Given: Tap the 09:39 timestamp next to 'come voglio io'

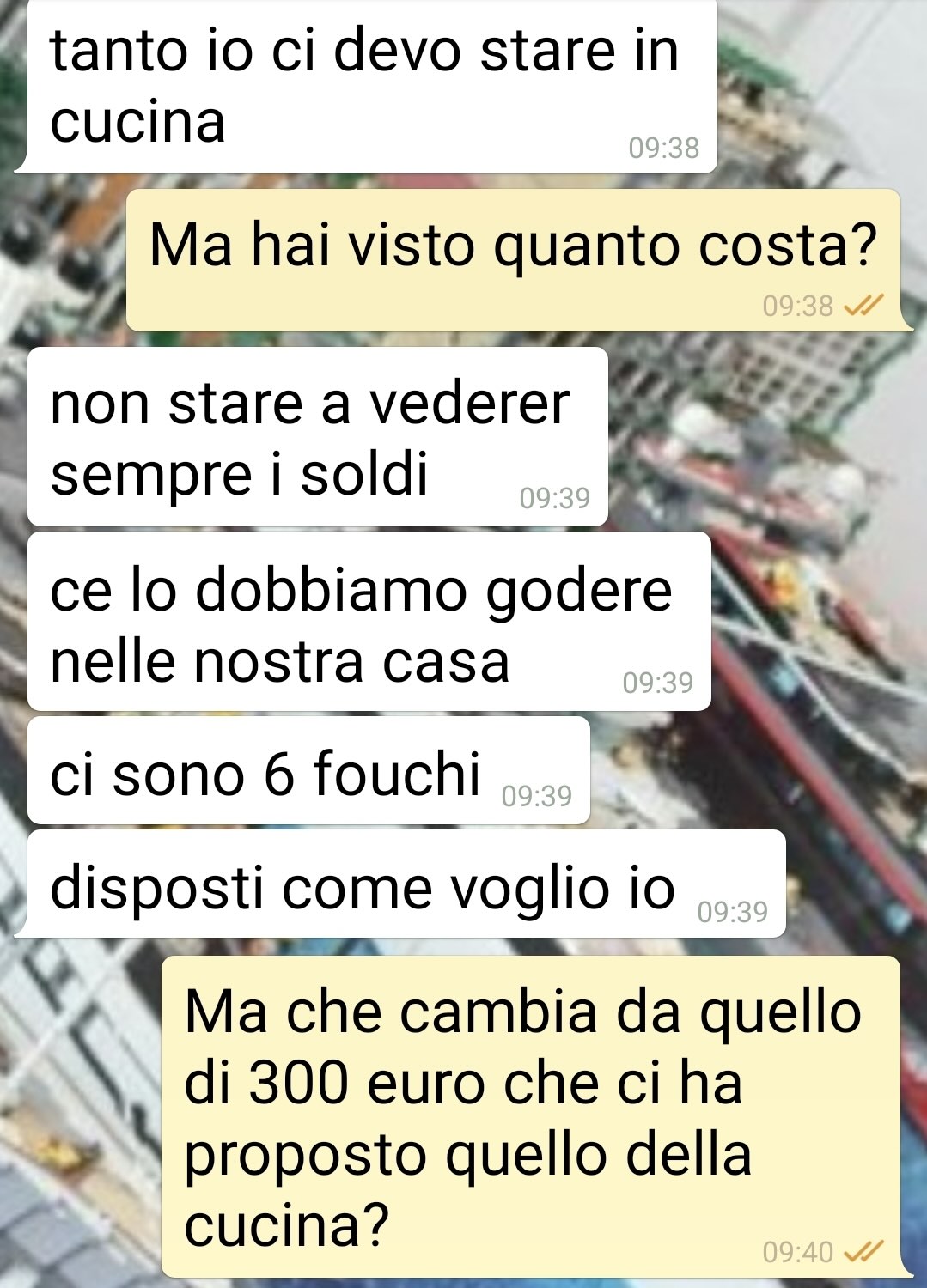Looking at the screenshot, I should pyautogui.click(x=733, y=912).
